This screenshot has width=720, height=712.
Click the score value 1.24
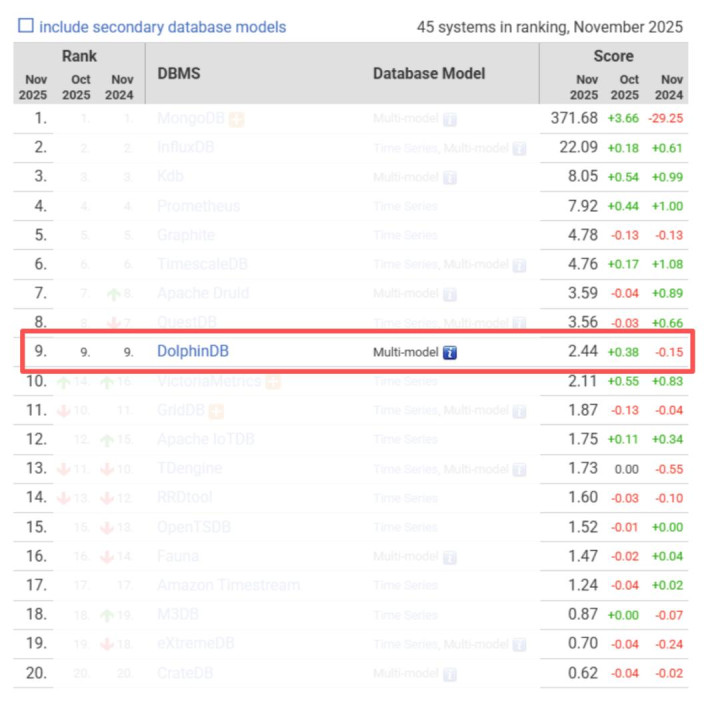click(583, 585)
